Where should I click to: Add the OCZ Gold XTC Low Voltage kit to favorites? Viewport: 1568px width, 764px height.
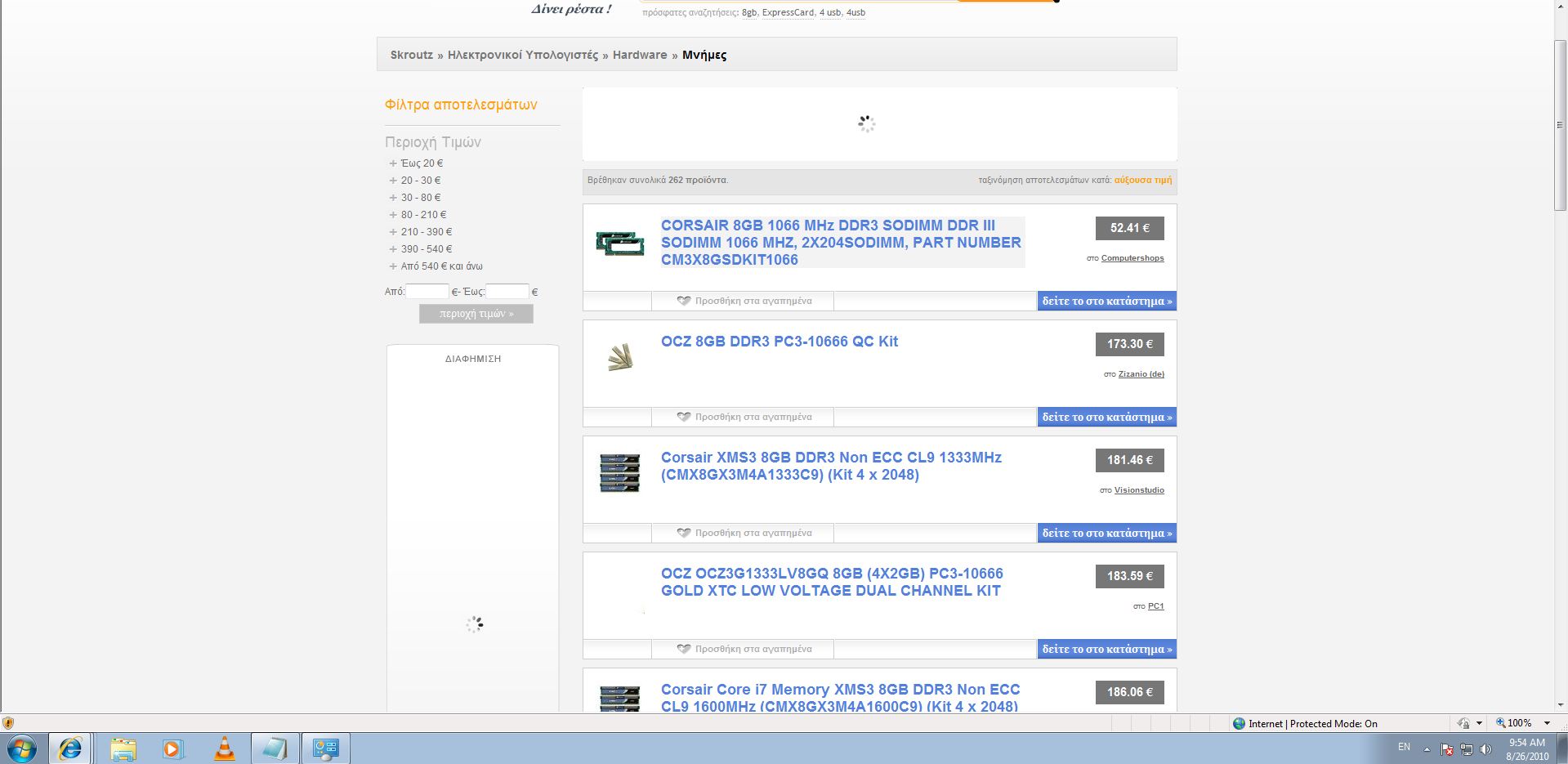(x=744, y=649)
